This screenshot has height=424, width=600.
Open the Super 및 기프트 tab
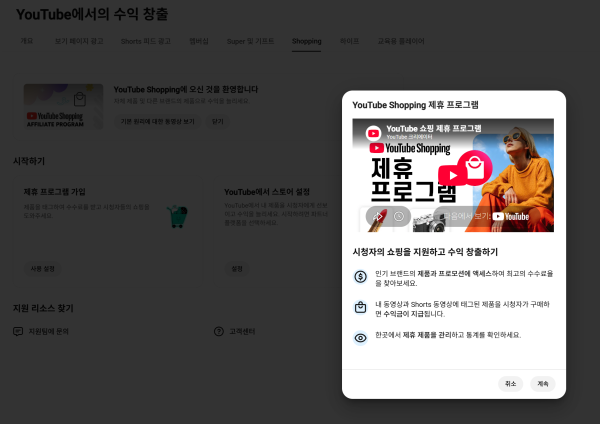(x=250, y=41)
